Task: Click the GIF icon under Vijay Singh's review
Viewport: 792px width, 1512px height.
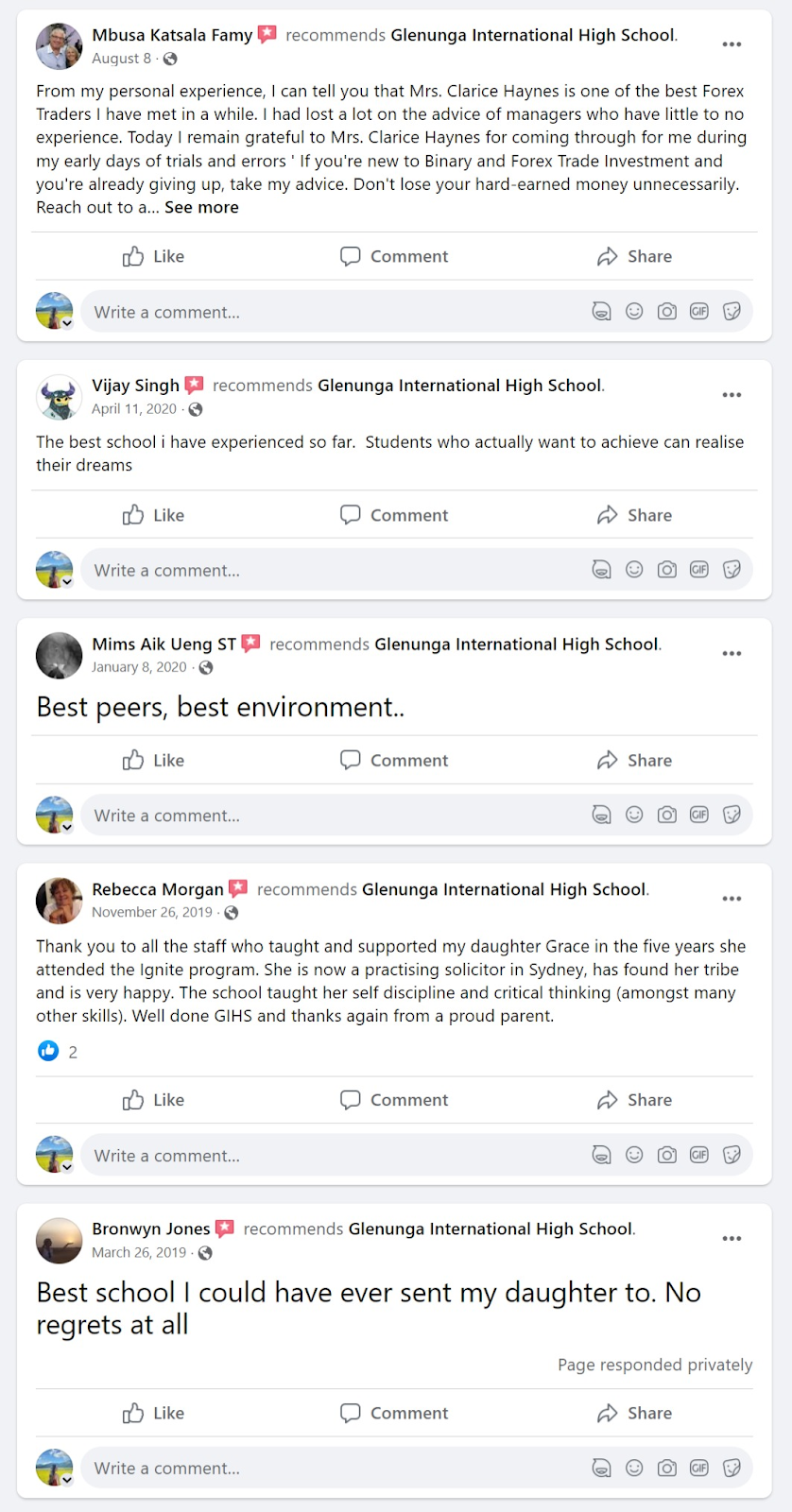Action: [699, 570]
